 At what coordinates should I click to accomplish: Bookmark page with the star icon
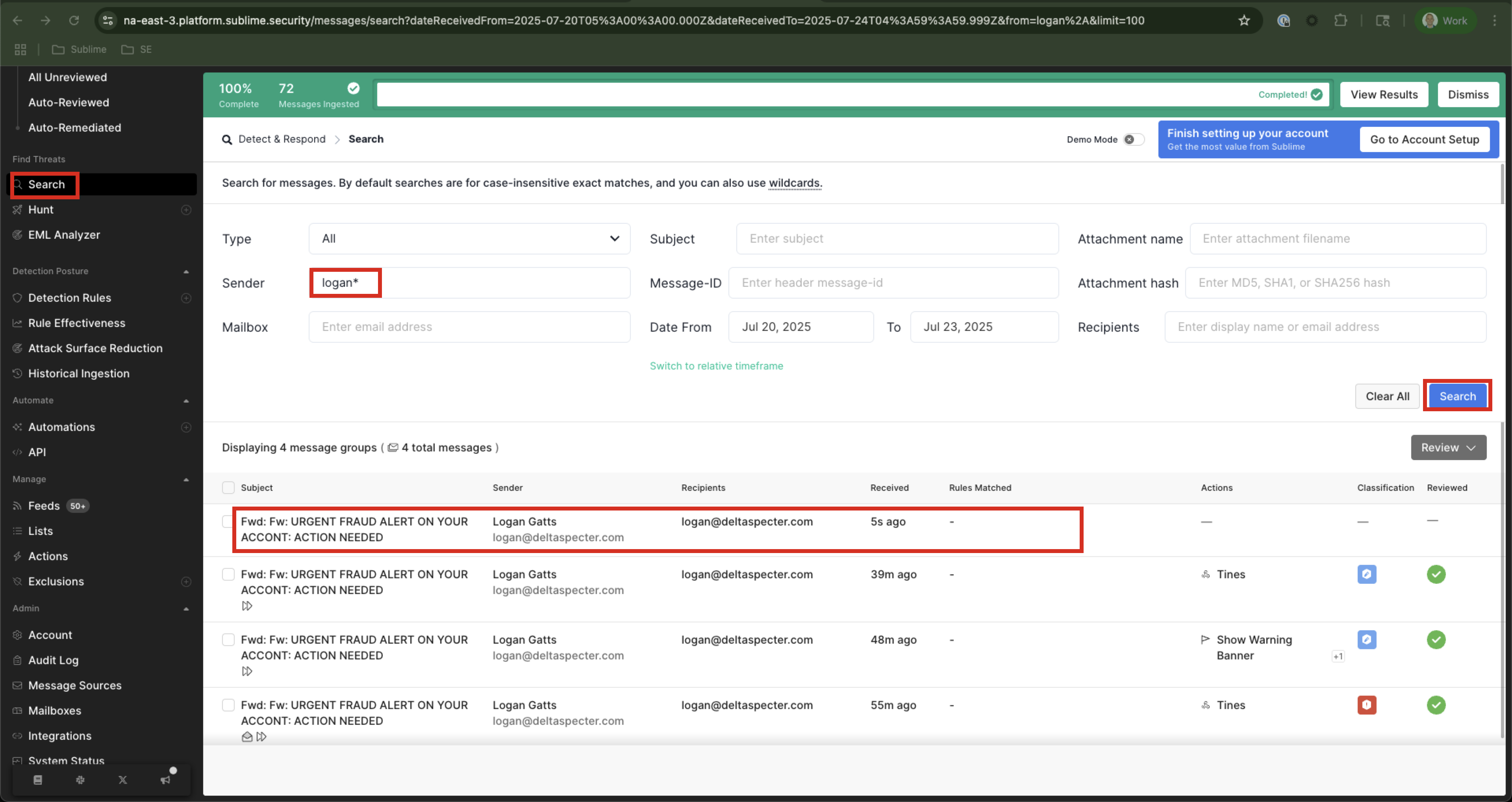pos(1244,20)
